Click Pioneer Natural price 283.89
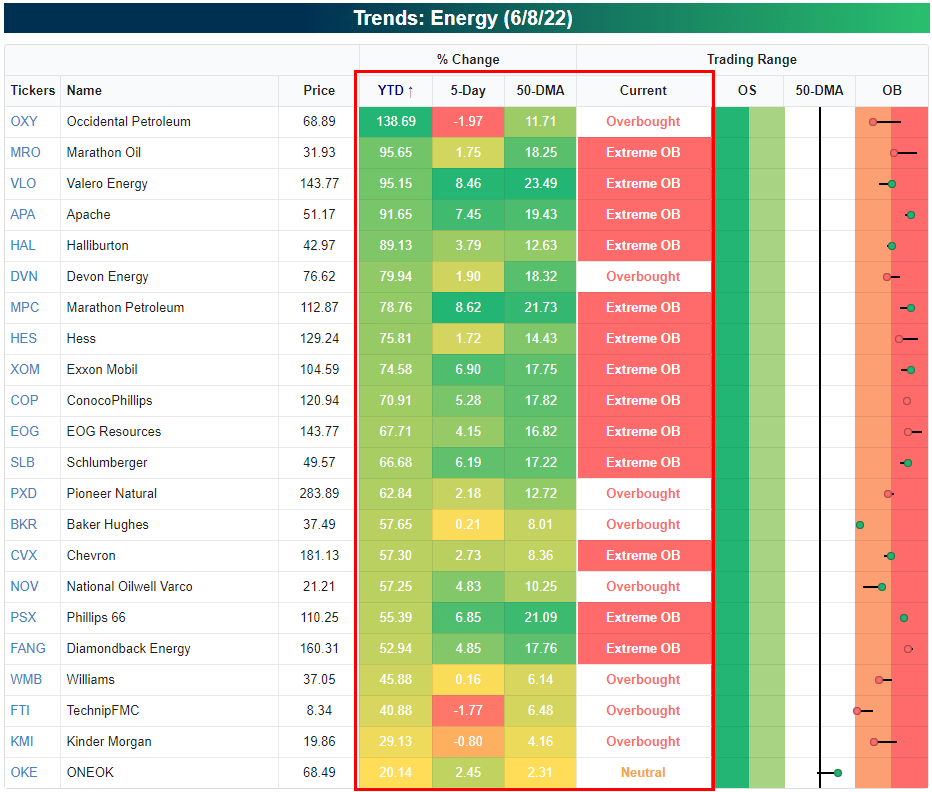The height and width of the screenshot is (792, 932). click(319, 494)
